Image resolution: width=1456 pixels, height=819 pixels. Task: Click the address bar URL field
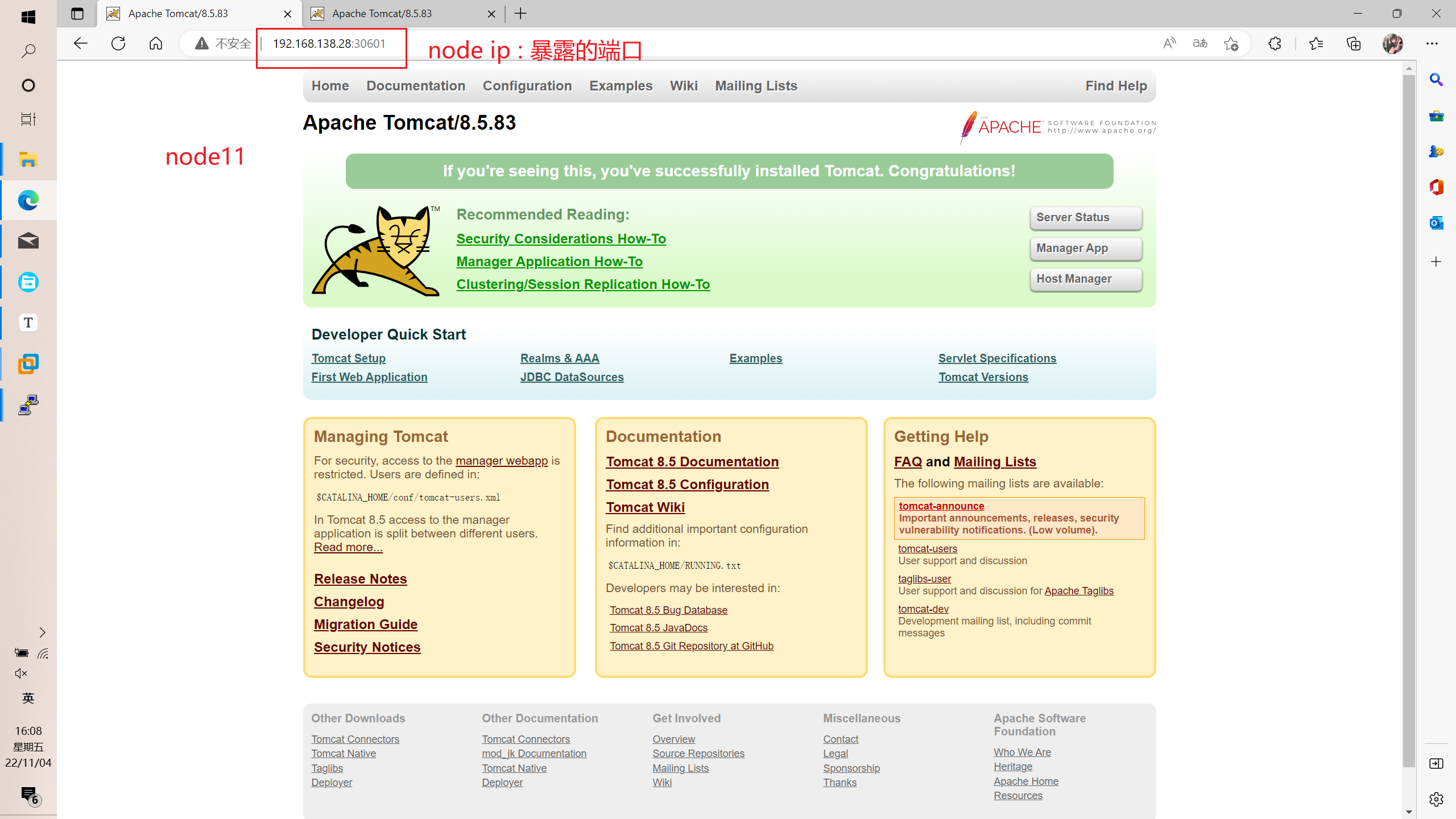(x=329, y=44)
